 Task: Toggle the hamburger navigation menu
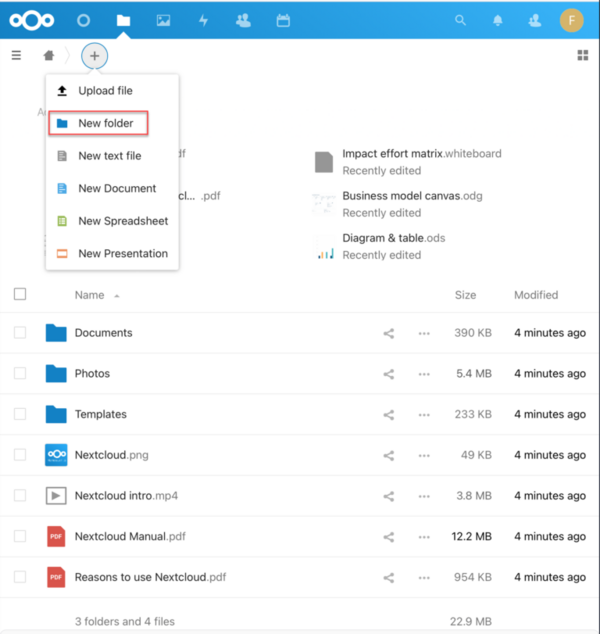16,55
